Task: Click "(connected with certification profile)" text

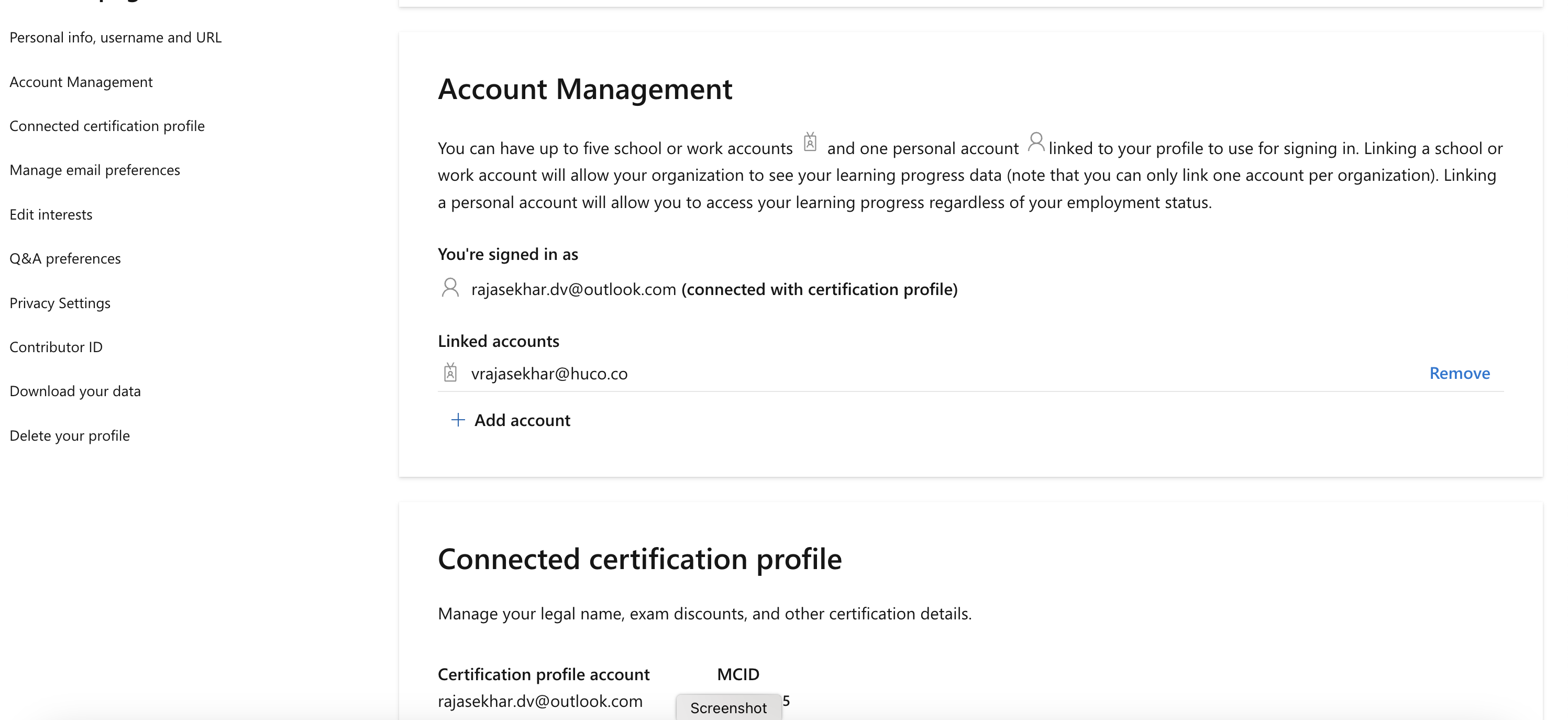Action: [x=819, y=289]
